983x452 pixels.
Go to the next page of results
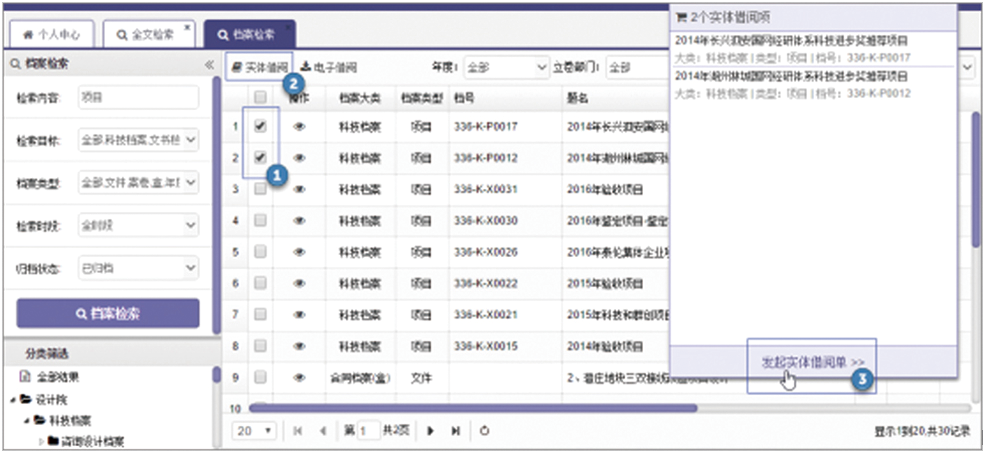431,430
